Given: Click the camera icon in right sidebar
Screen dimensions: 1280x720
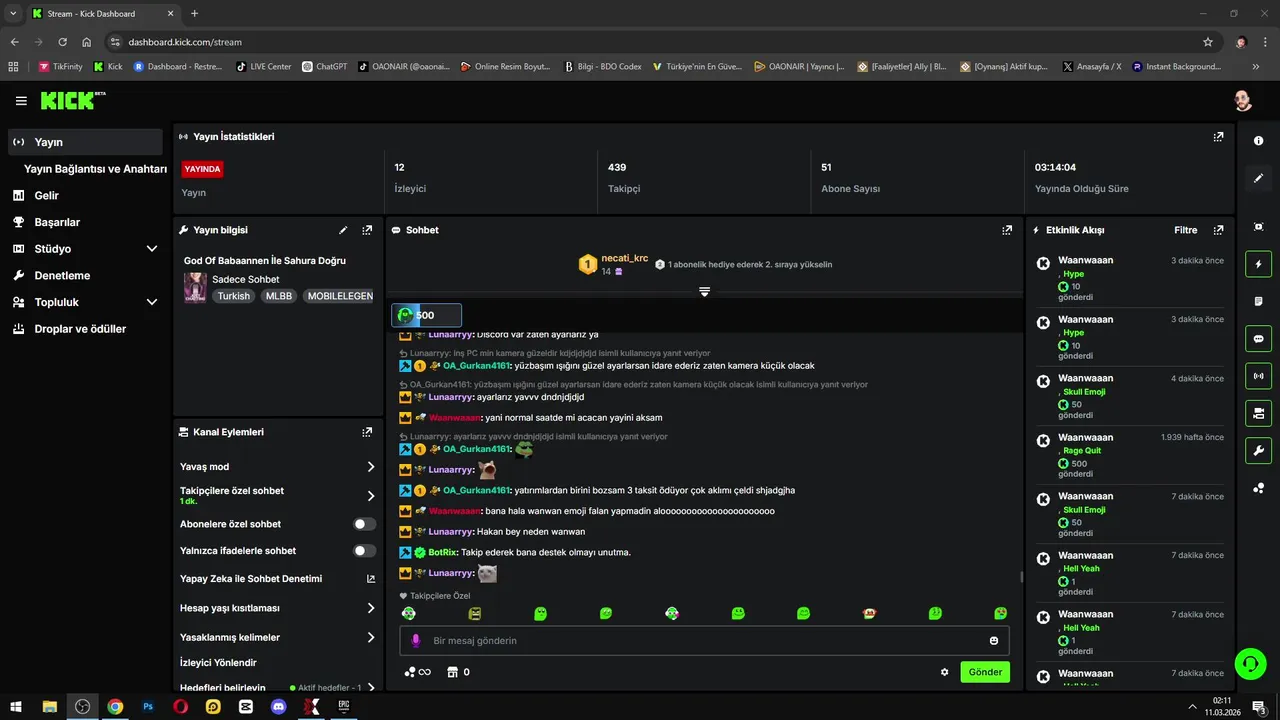Looking at the screenshot, I should 1258,413.
